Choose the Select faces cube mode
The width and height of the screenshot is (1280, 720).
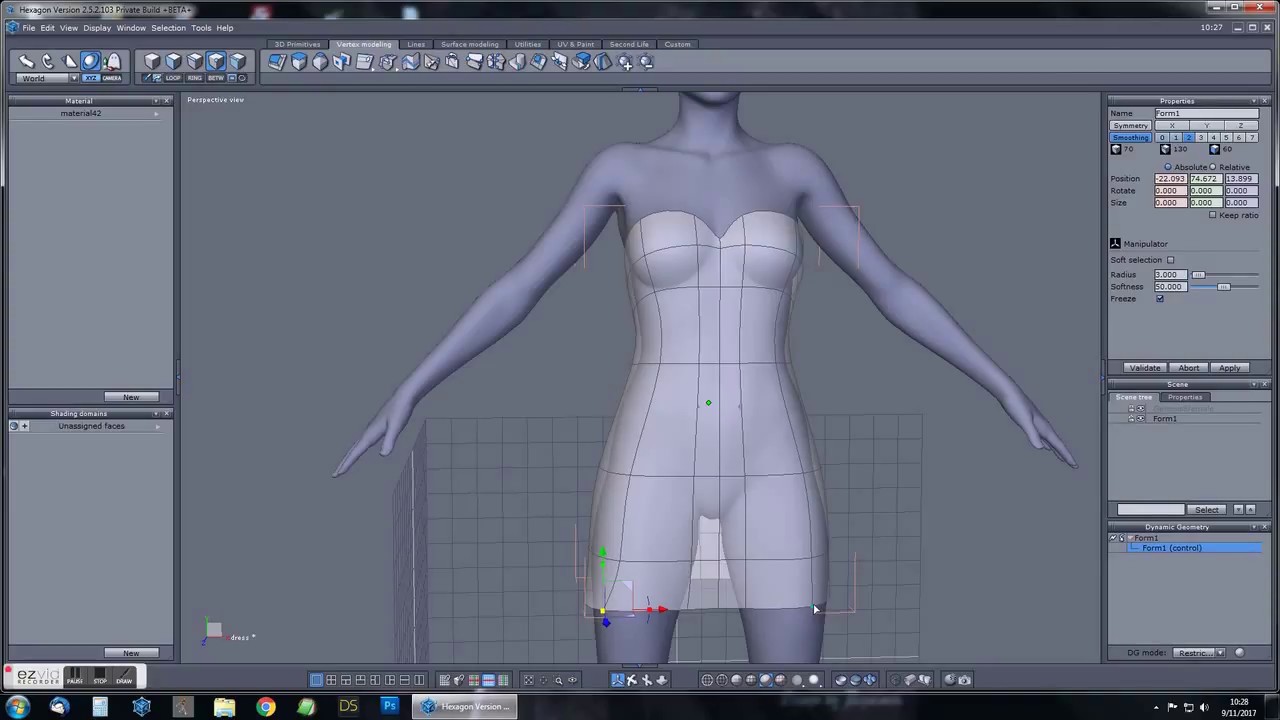point(174,62)
